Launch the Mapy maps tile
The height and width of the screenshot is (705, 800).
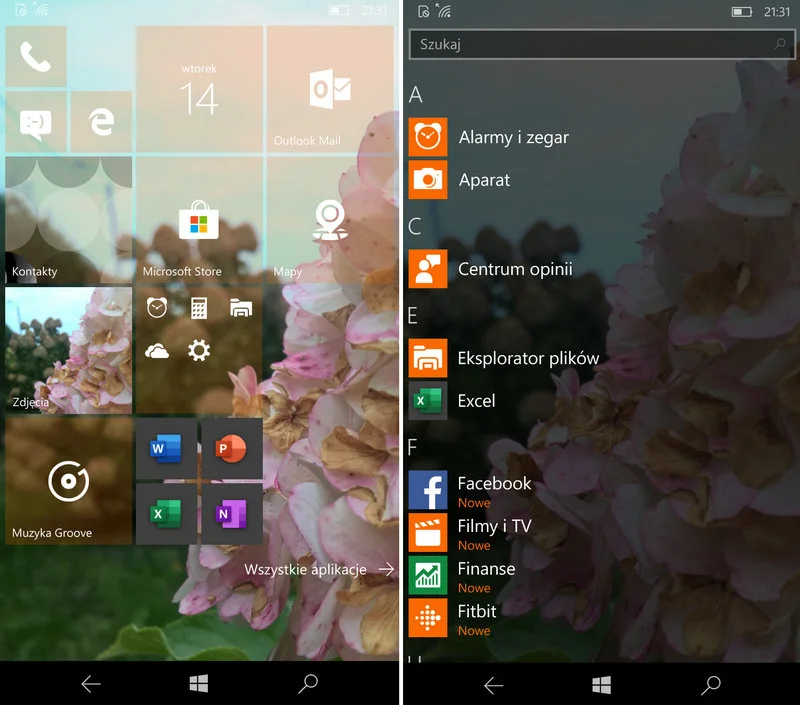click(x=330, y=220)
